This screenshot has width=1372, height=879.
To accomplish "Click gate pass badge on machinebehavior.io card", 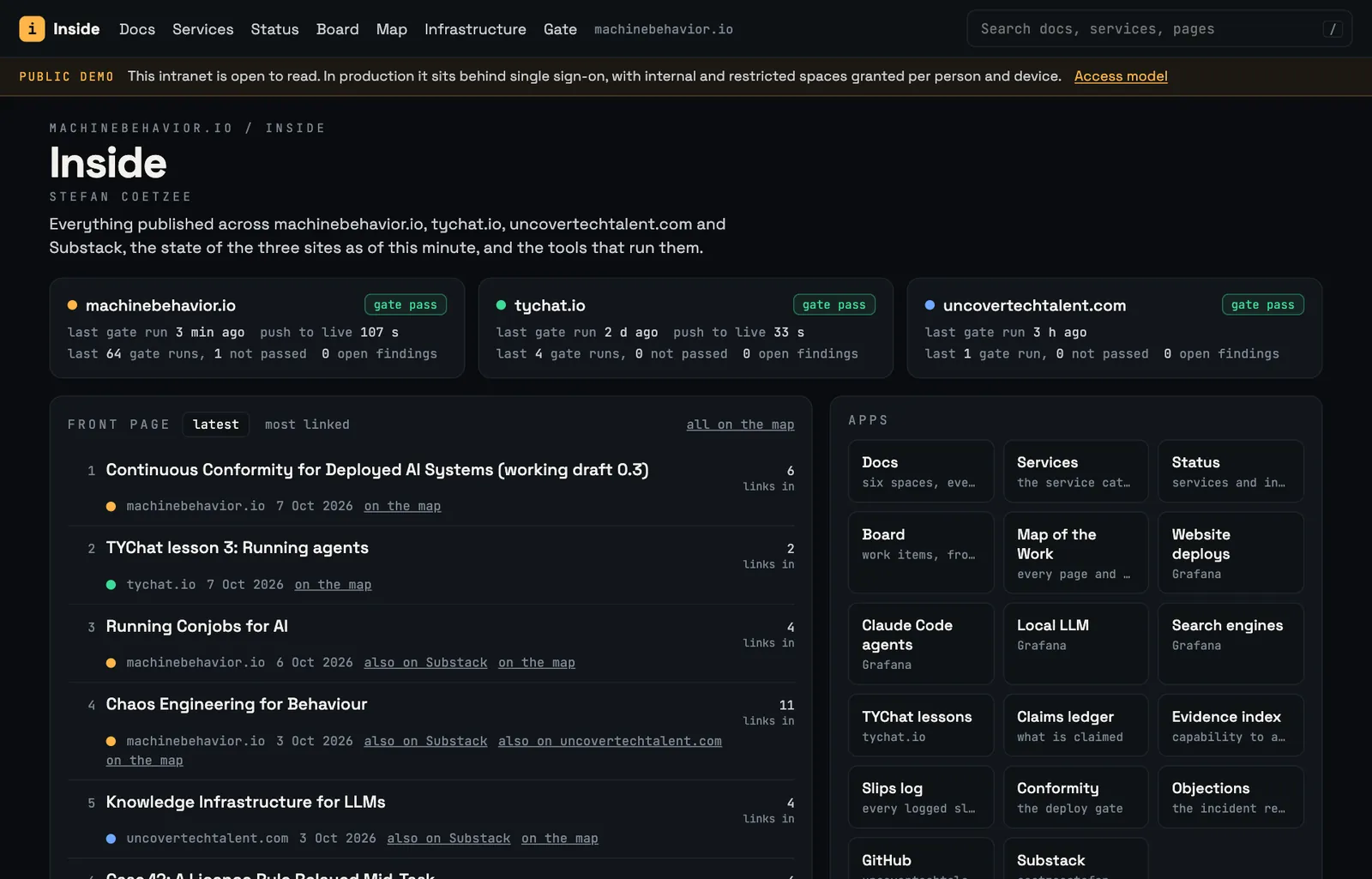I will (x=405, y=304).
